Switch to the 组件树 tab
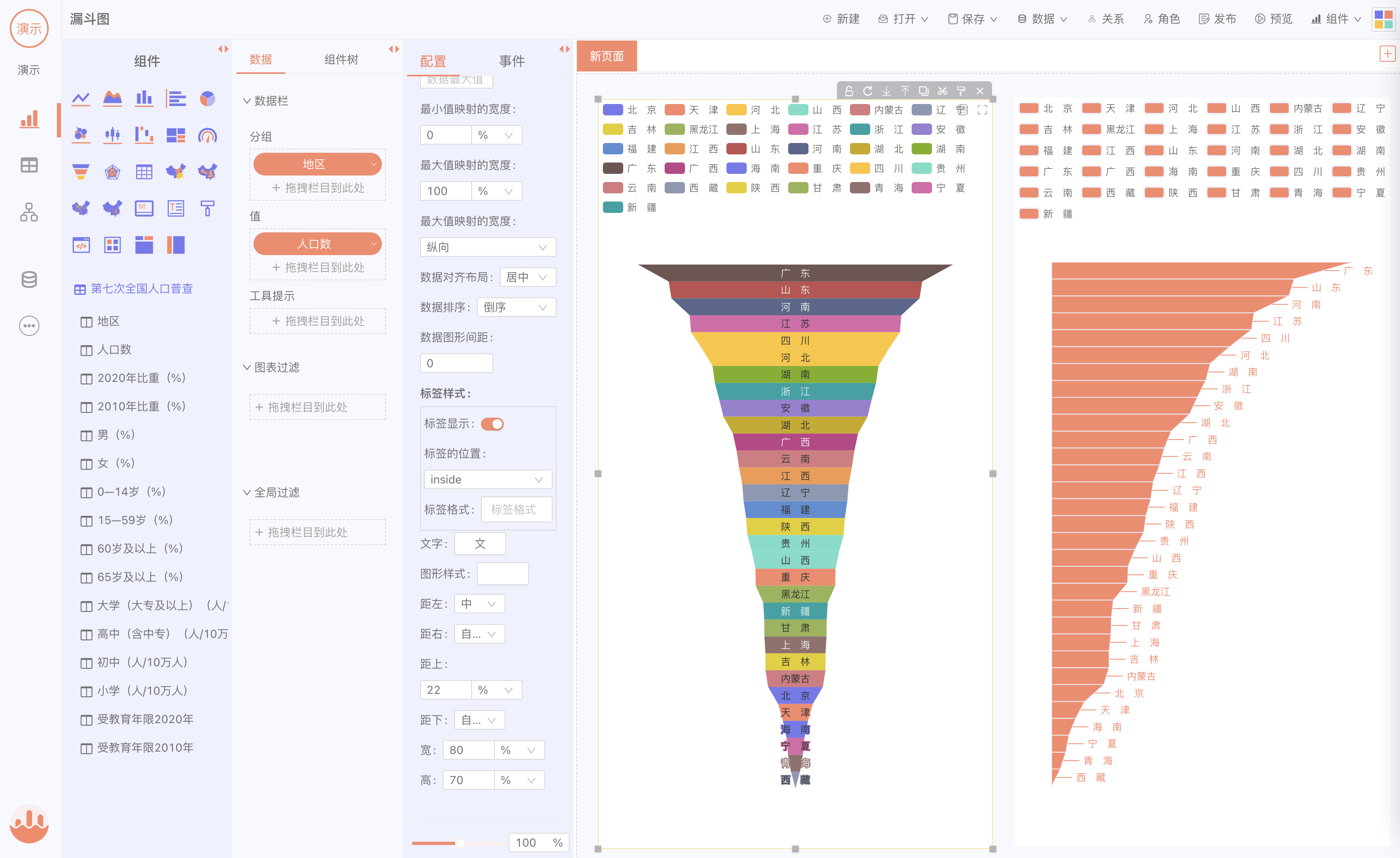Image resolution: width=1400 pixels, height=858 pixels. [341, 60]
